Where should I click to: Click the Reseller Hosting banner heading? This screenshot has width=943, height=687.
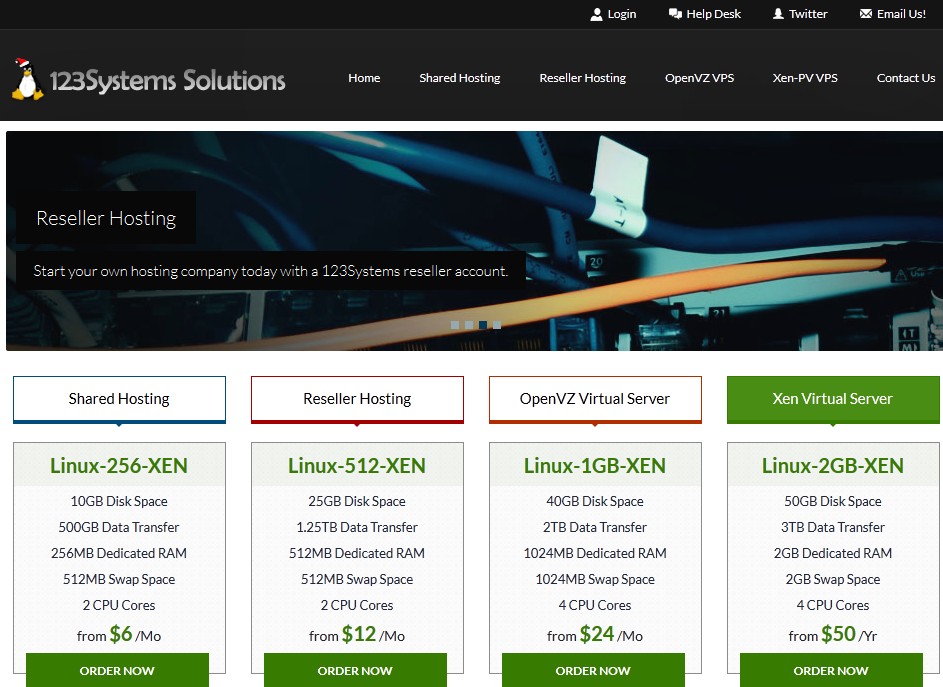click(106, 218)
